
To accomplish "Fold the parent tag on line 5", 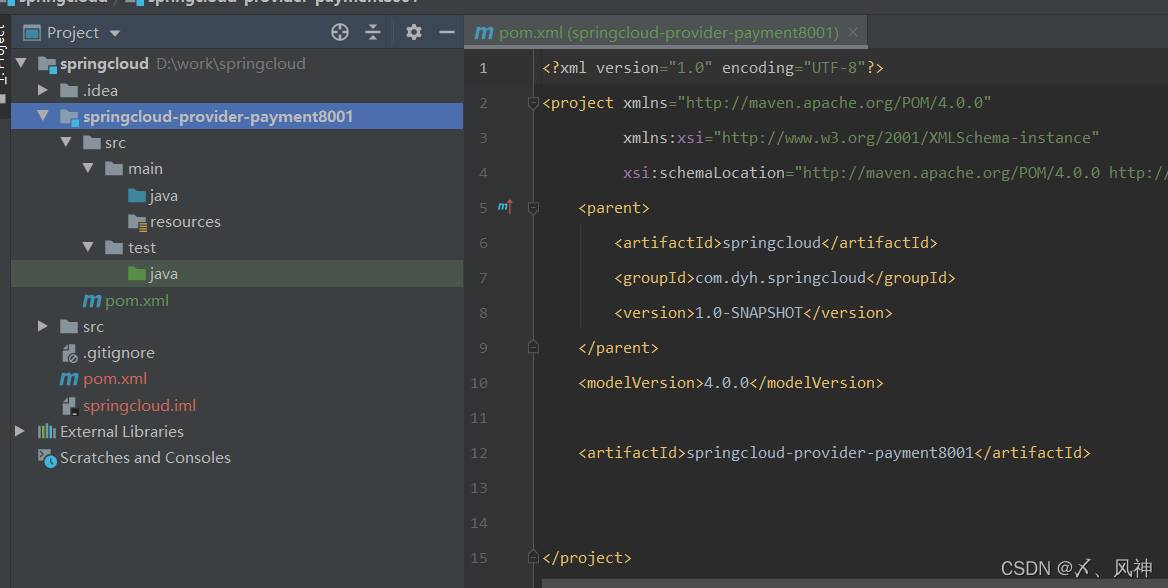I will pyautogui.click(x=533, y=208).
